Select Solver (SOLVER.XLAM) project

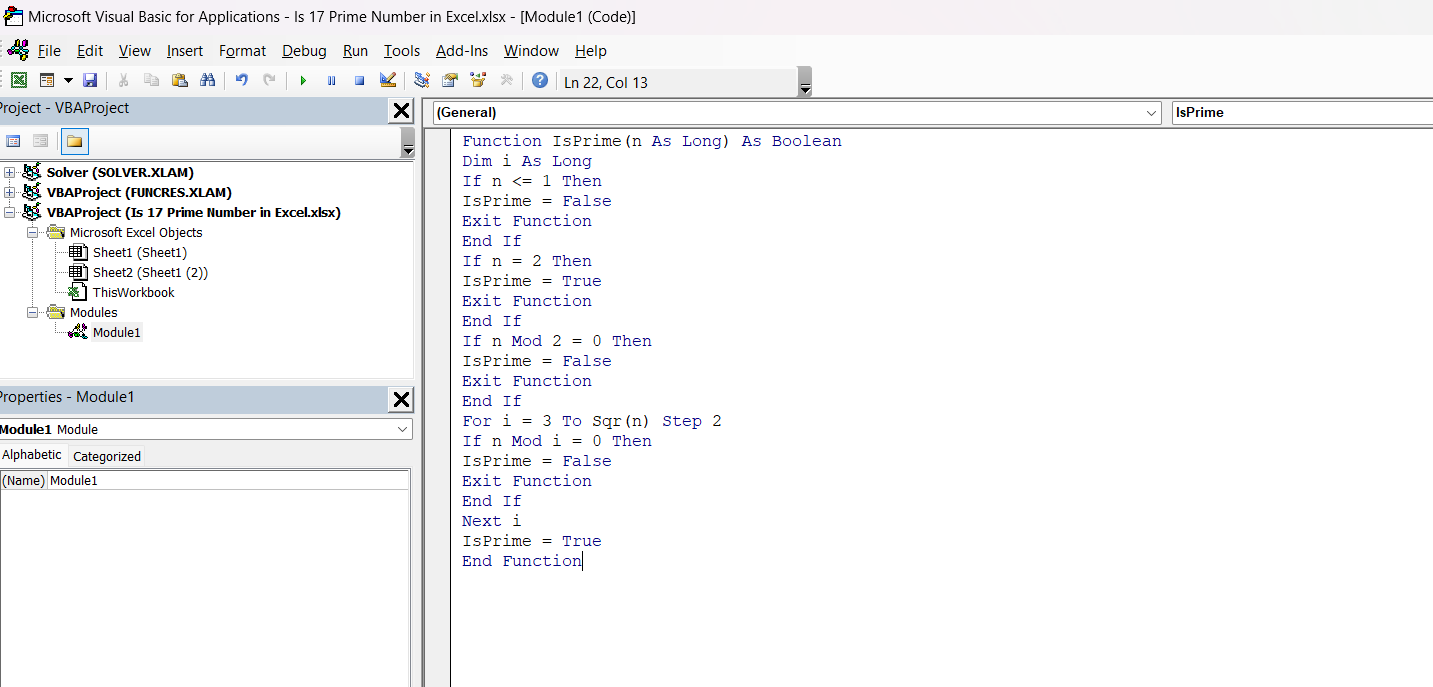(120, 172)
